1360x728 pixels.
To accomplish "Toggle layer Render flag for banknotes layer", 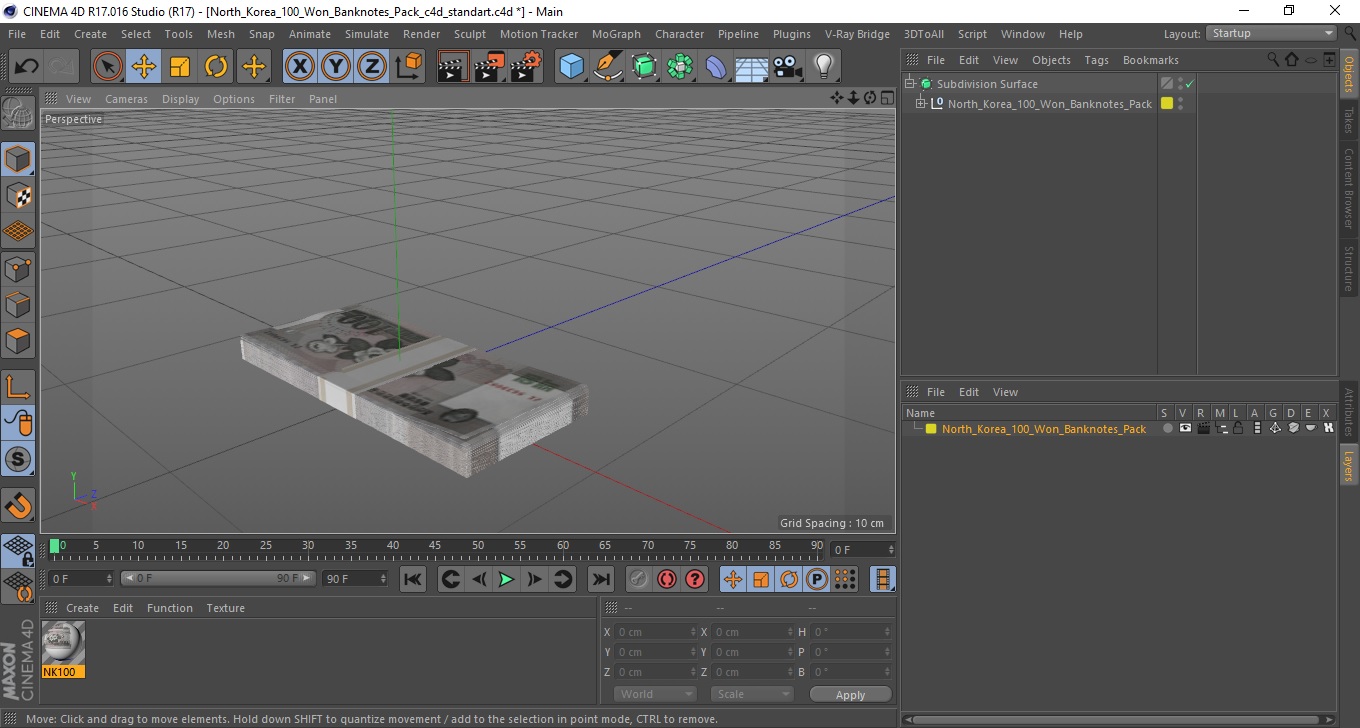I will click(x=1203, y=428).
